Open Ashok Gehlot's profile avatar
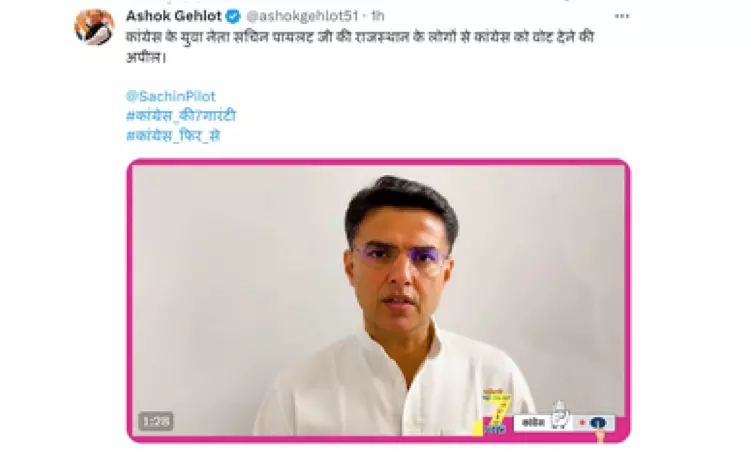The image size is (750, 450). pos(94,27)
